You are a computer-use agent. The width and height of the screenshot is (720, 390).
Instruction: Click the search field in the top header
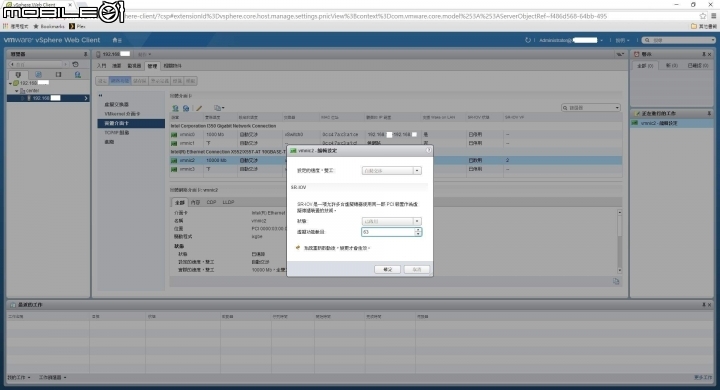[x=680, y=40]
